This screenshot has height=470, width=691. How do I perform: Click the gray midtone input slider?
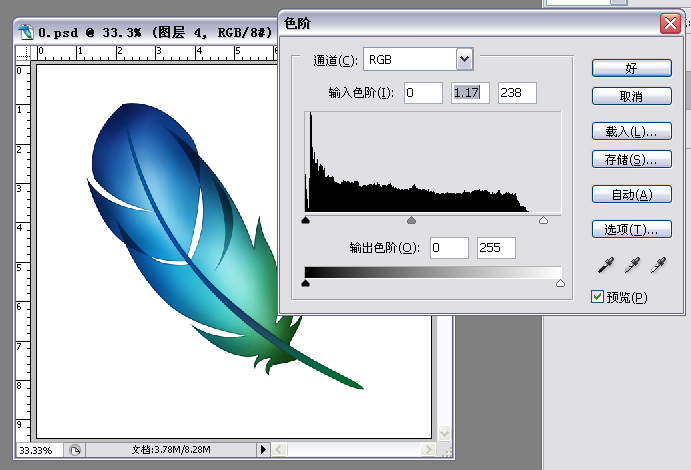(411, 220)
